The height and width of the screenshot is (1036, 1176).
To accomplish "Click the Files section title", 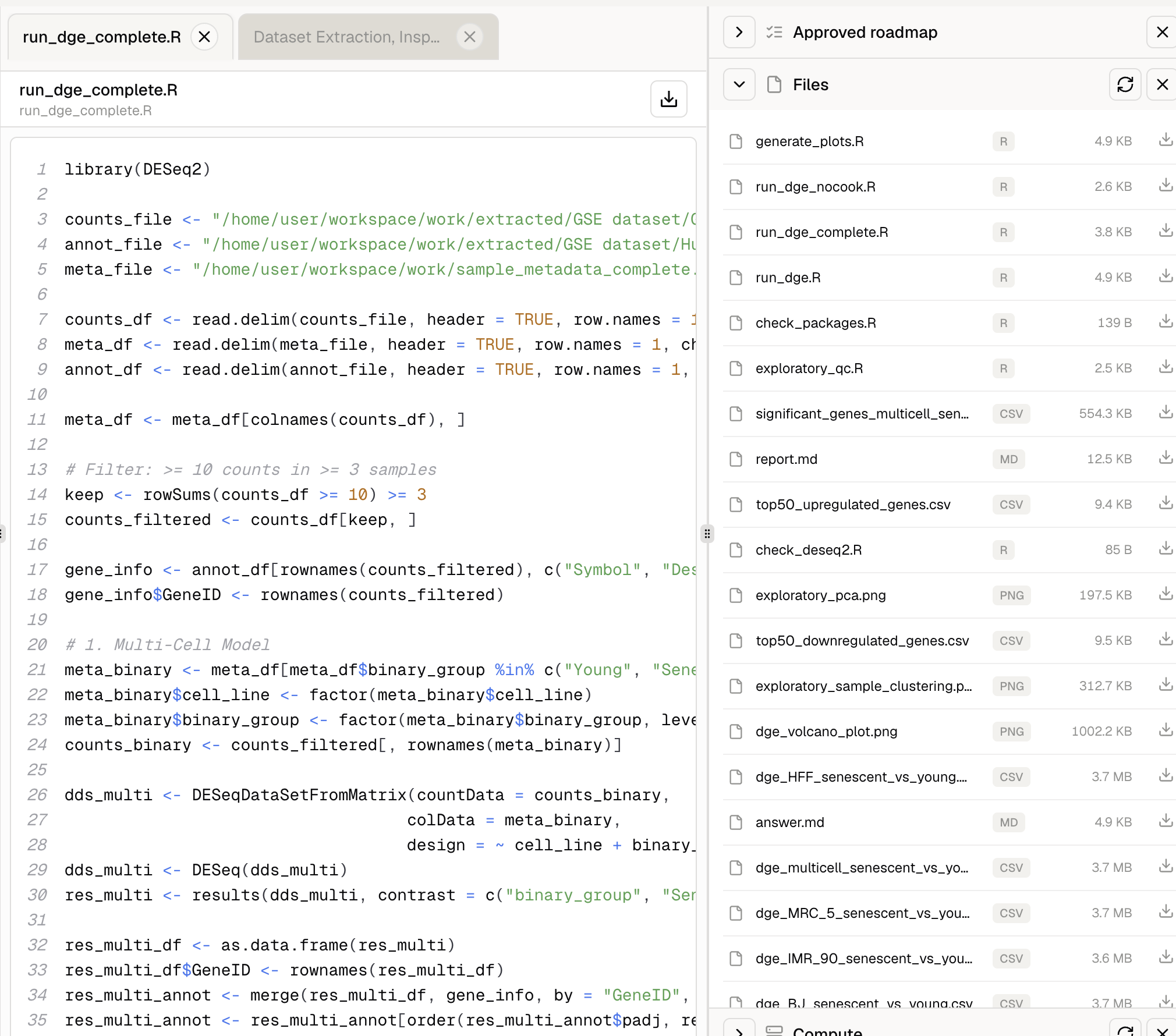I will click(810, 84).
